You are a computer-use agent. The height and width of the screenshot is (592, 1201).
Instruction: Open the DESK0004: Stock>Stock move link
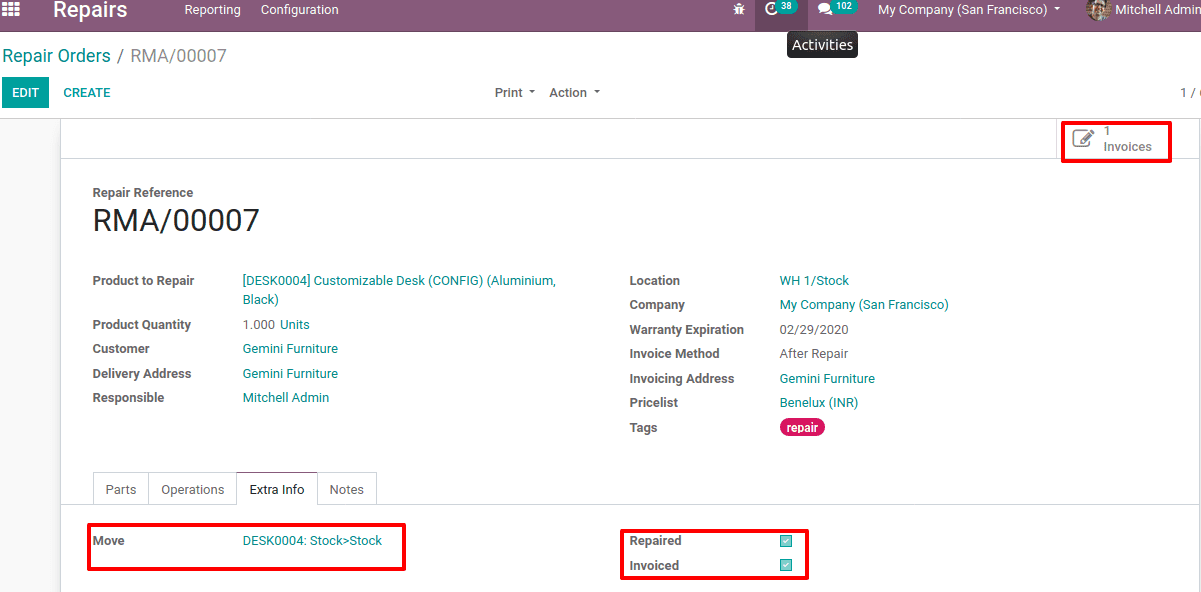(312, 541)
